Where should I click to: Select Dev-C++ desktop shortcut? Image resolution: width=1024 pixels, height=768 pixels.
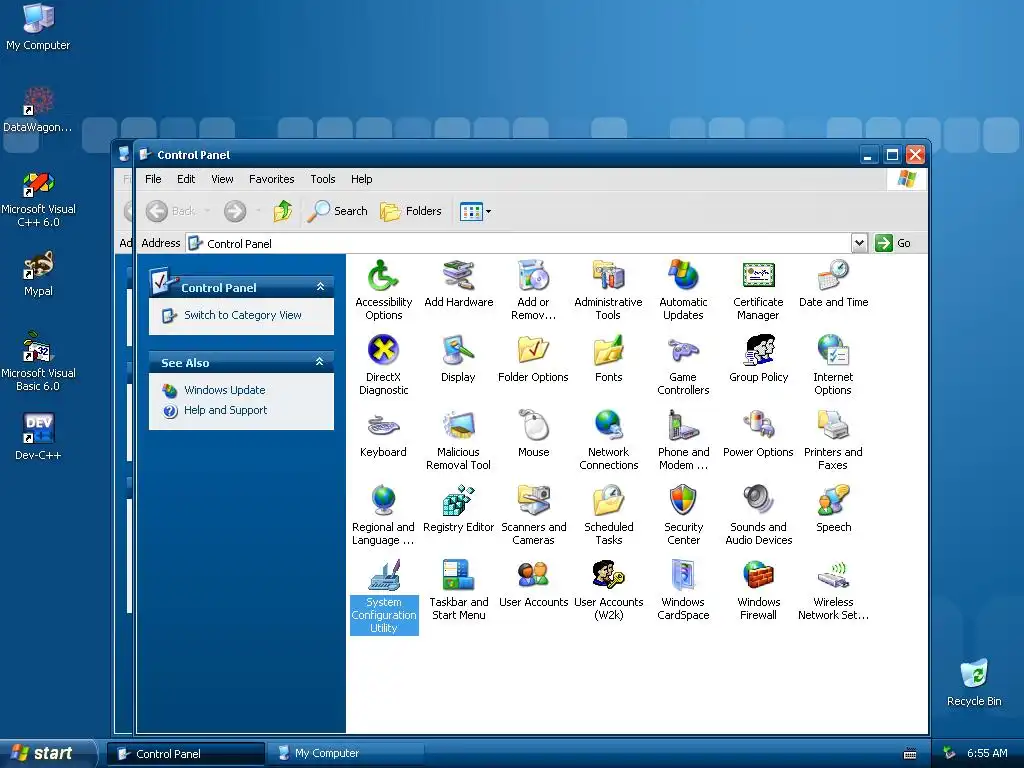pyautogui.click(x=39, y=437)
